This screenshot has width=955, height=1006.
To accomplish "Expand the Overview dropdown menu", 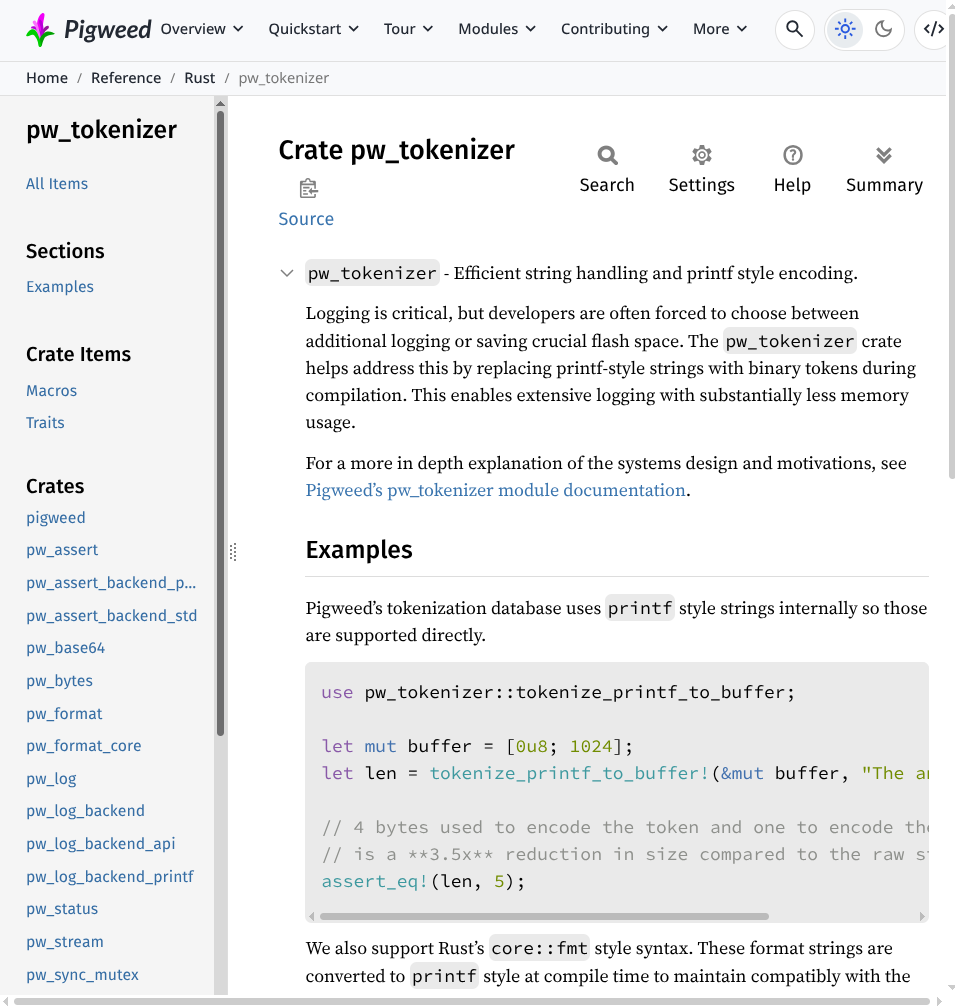I will pos(202,30).
